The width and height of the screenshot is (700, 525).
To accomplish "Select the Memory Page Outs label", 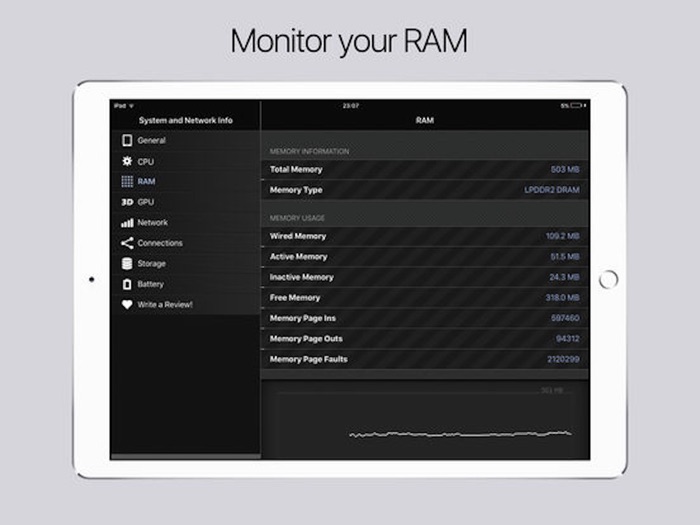I will [x=306, y=339].
